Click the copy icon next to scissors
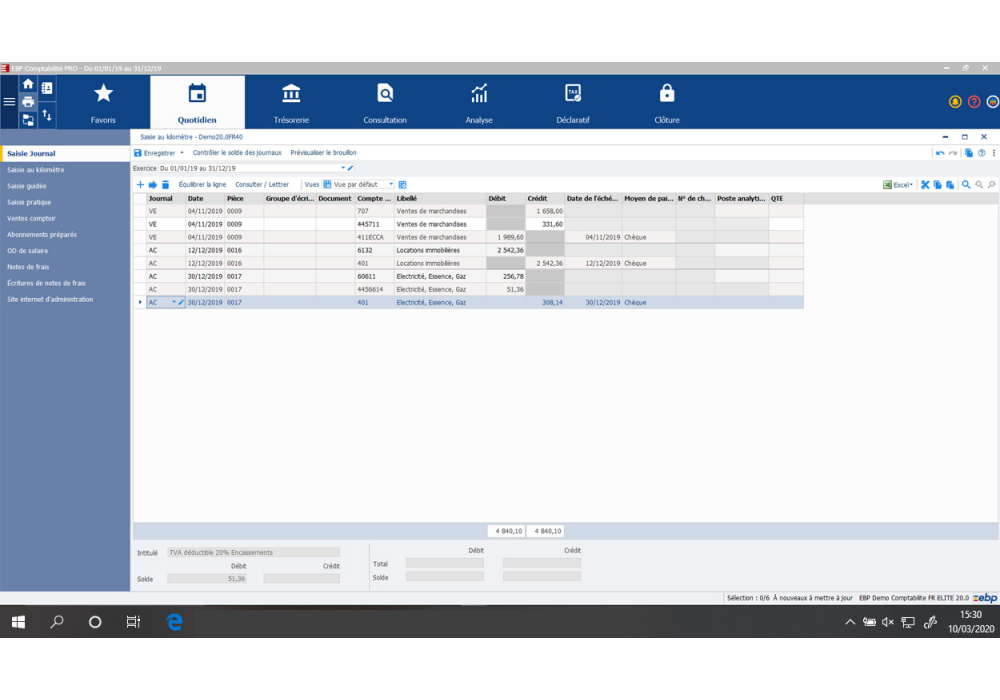Viewport: 1000px width, 700px height. coord(938,185)
